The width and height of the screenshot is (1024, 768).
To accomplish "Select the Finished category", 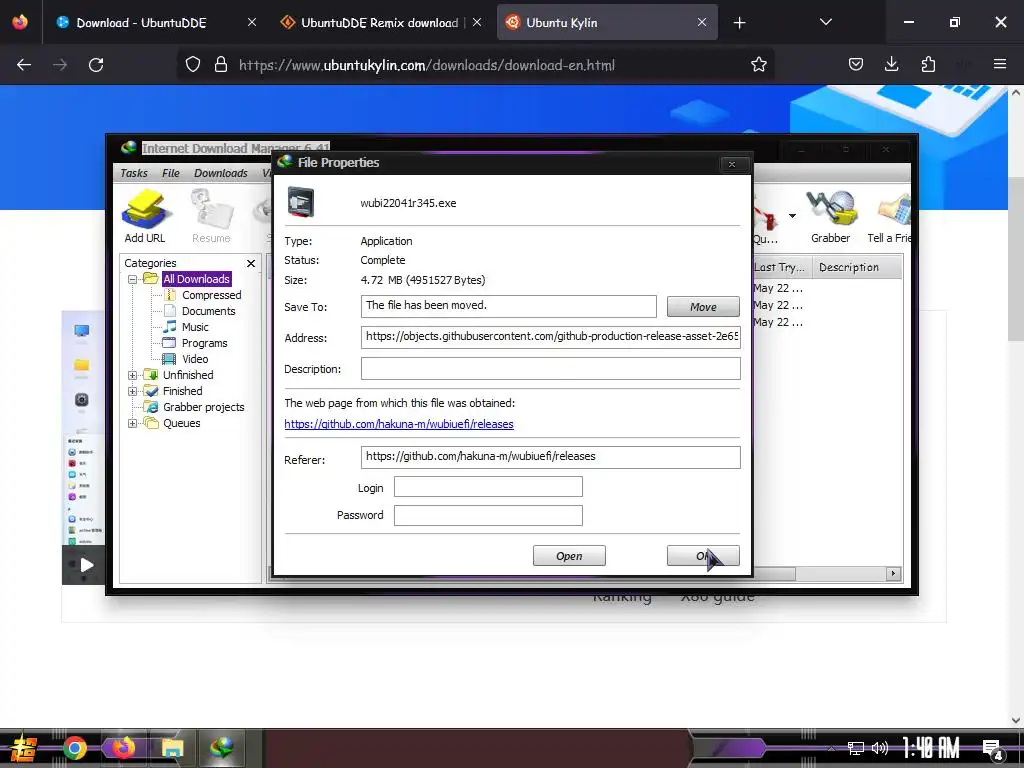I will click(182, 391).
